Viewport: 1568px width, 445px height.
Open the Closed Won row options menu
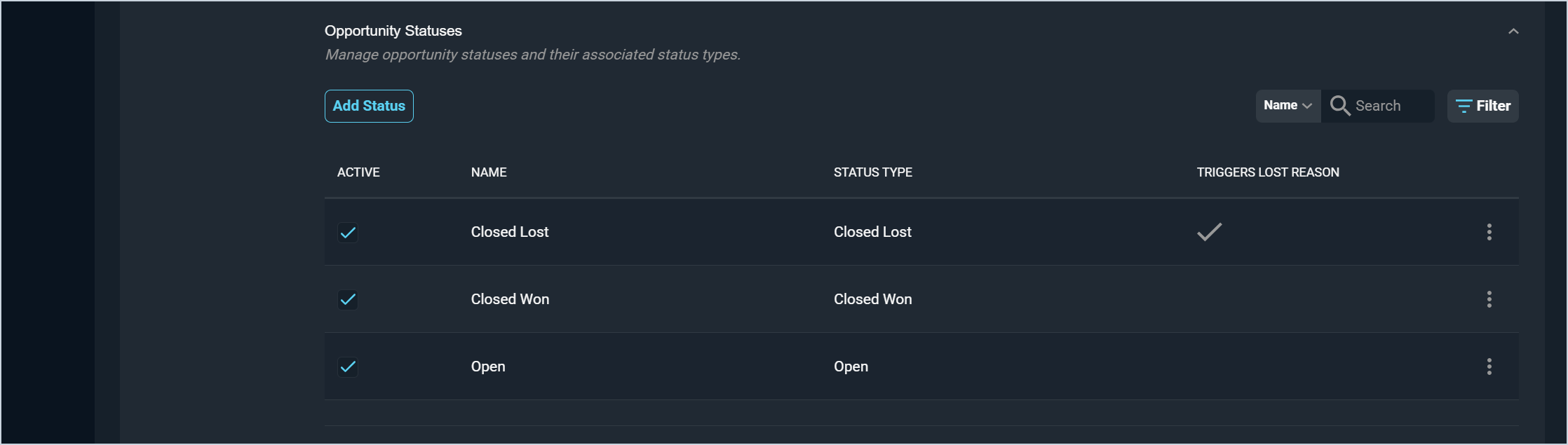tap(1489, 299)
